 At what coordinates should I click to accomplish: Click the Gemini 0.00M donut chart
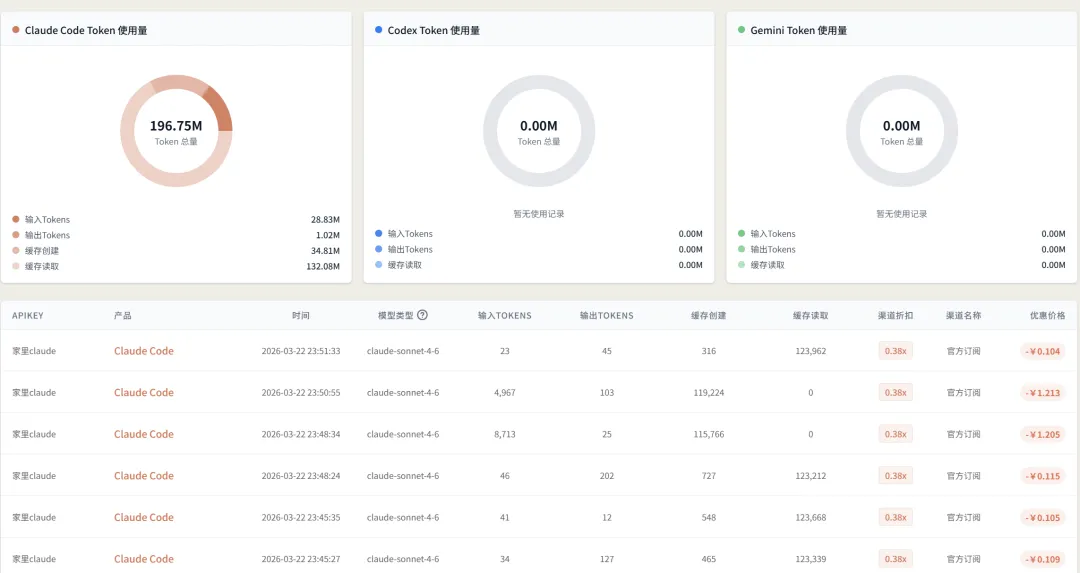902,131
